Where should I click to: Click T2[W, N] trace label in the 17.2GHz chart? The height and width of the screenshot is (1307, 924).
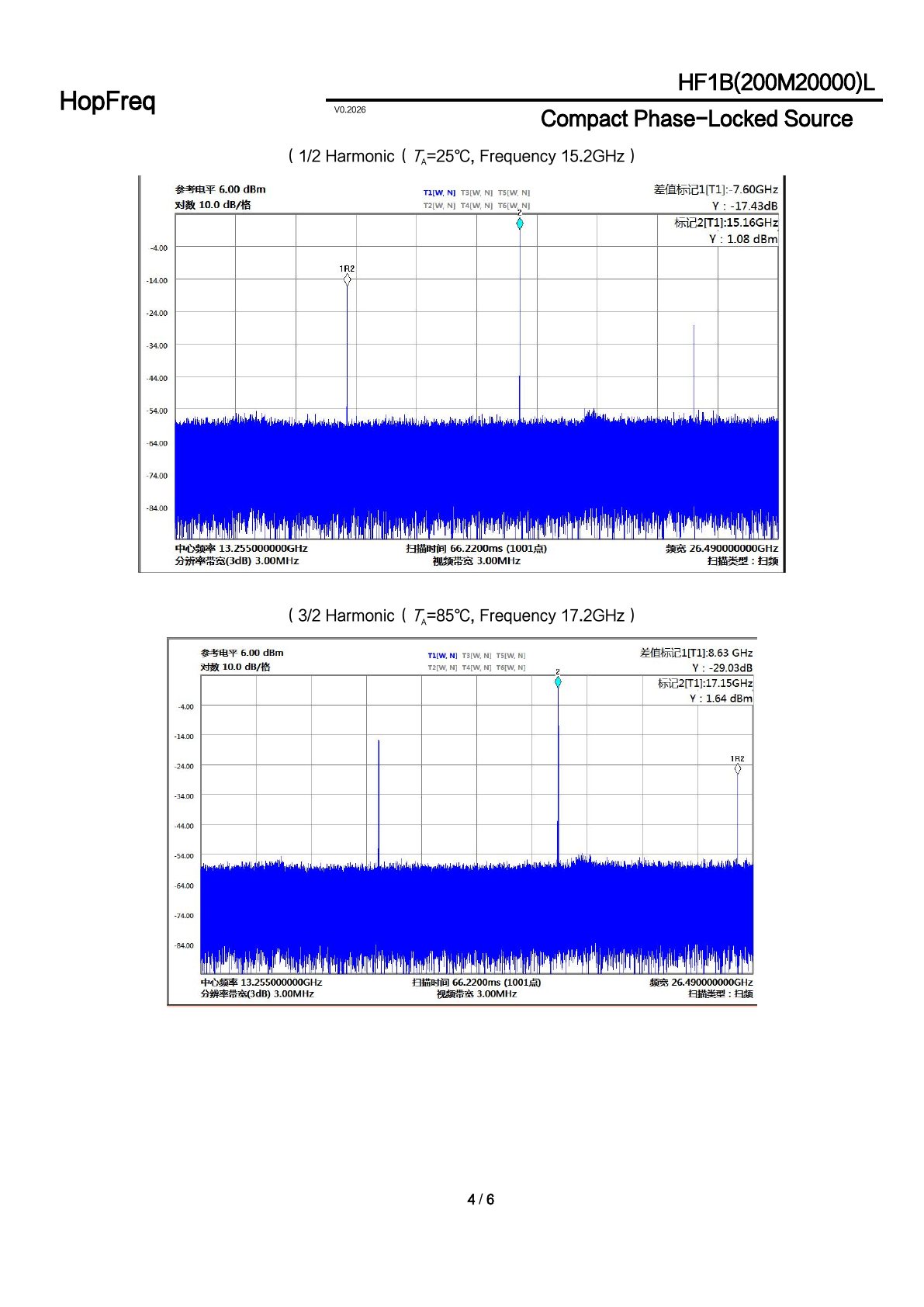click(x=442, y=667)
